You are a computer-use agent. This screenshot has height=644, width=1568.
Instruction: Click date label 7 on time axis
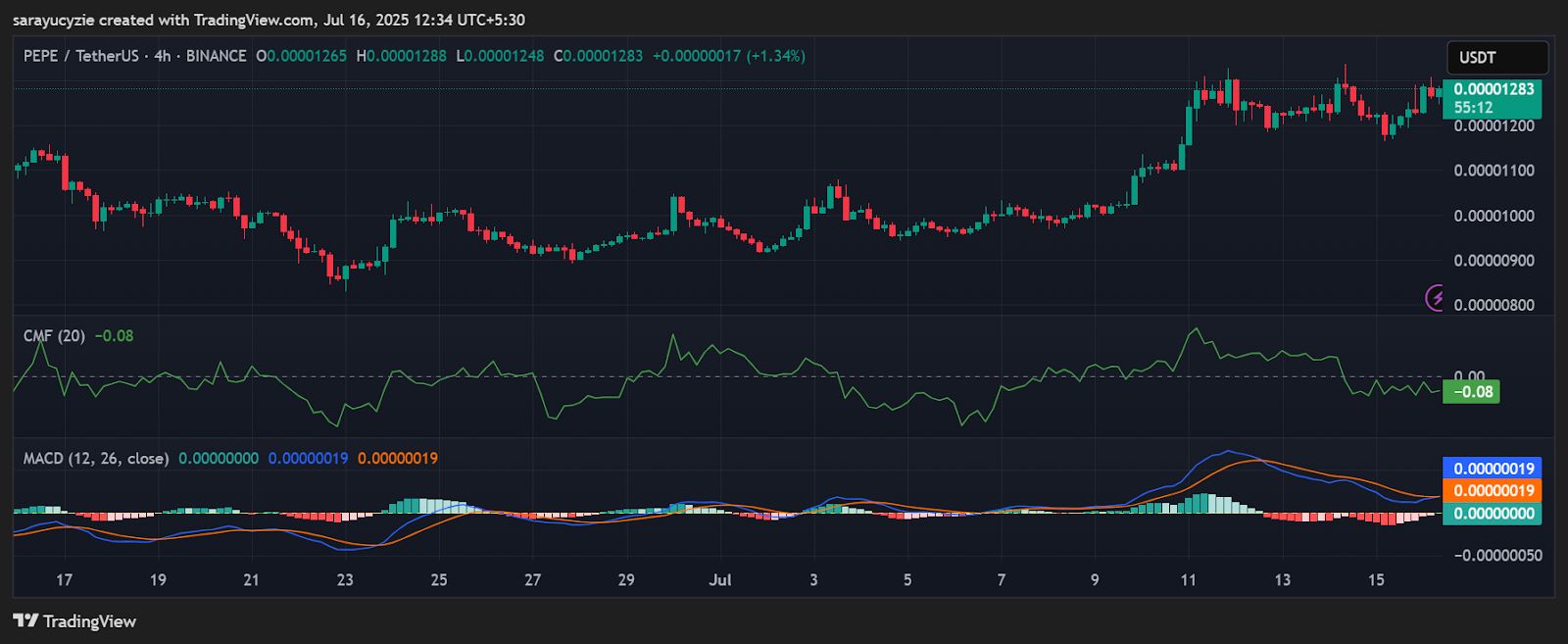pos(1002,580)
